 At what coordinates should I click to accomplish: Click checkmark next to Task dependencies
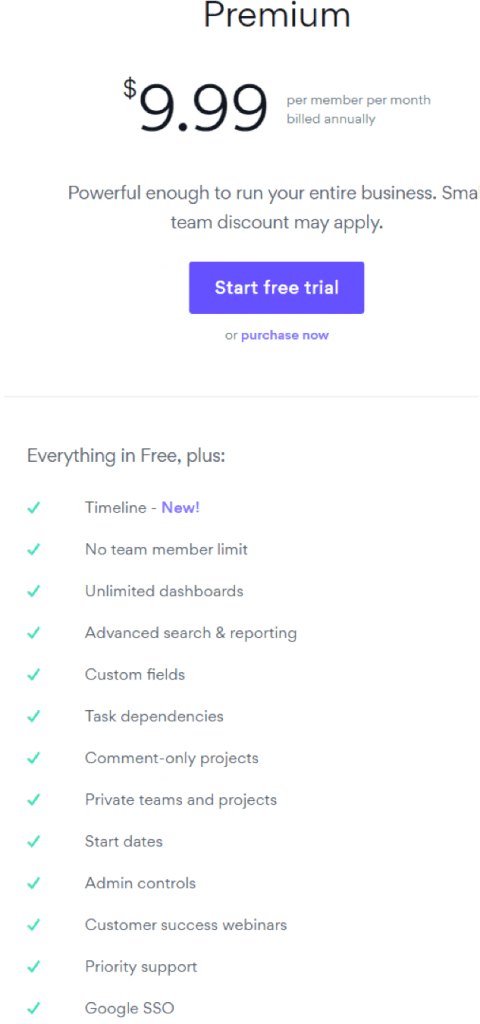tap(34, 716)
